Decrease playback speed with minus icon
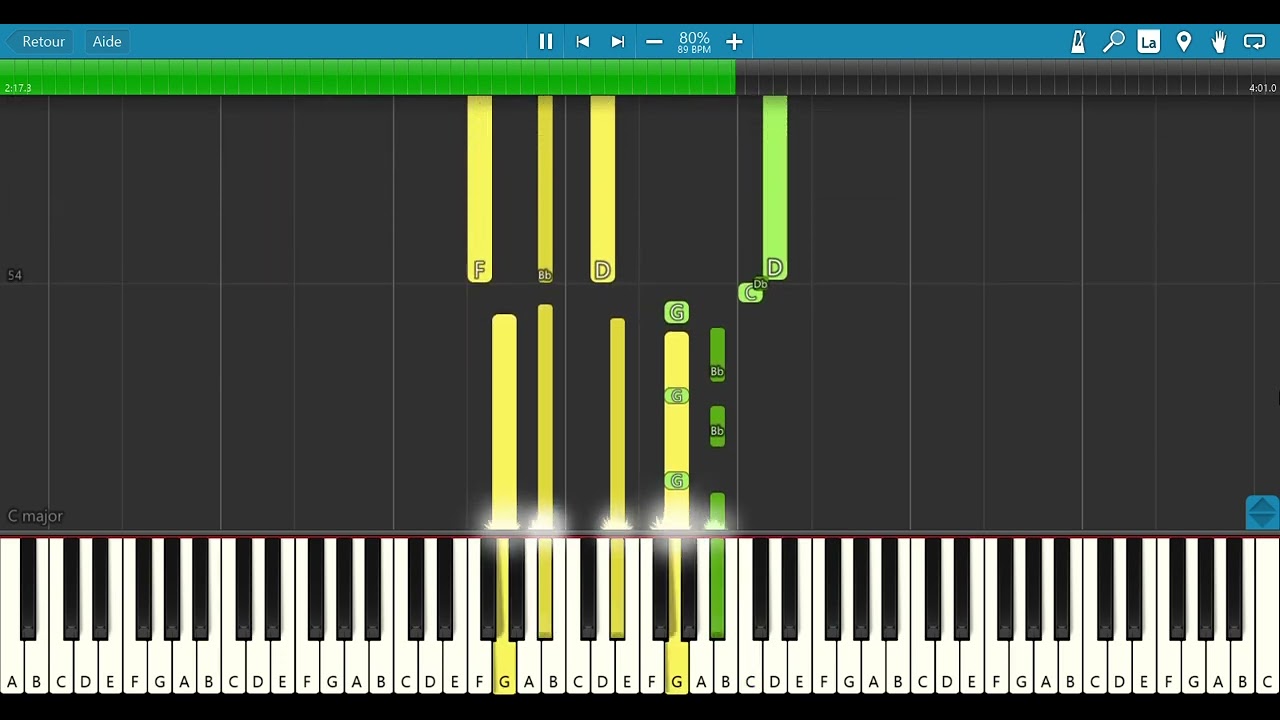Image resolution: width=1280 pixels, height=720 pixels. [654, 42]
